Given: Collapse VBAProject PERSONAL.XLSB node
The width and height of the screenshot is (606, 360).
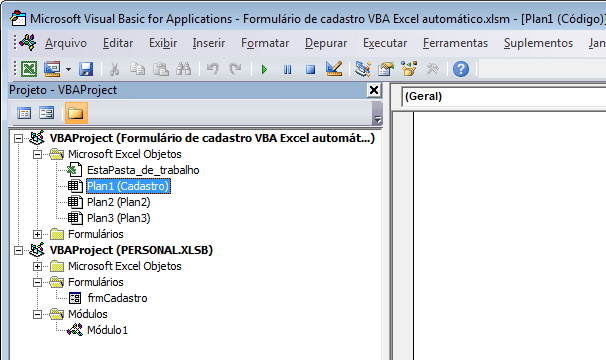Looking at the screenshot, I should tap(18, 251).
